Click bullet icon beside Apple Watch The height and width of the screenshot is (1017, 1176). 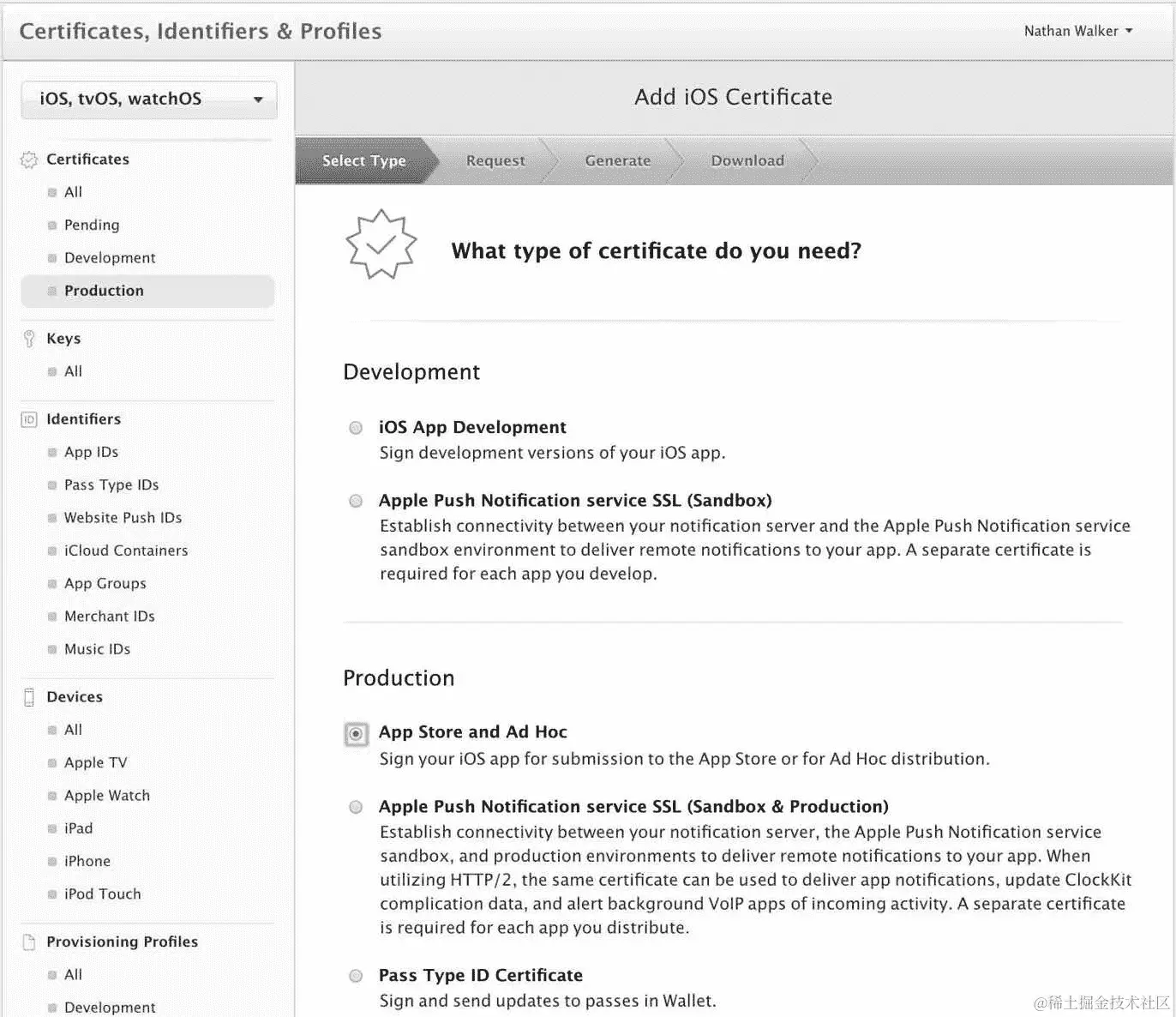(52, 796)
